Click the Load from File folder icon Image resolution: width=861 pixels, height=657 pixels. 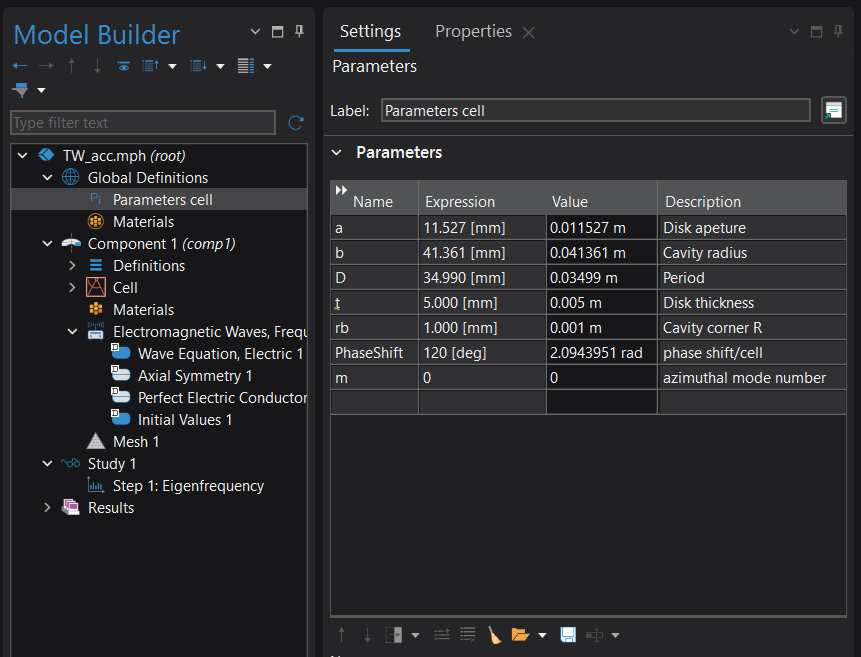coord(519,635)
